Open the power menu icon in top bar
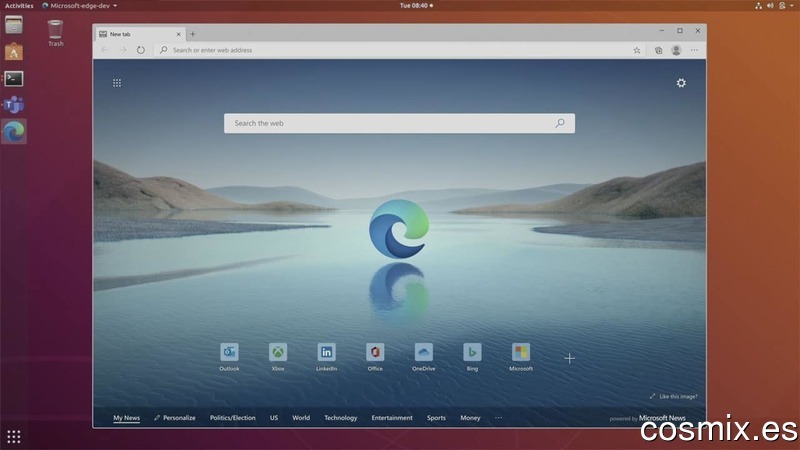 pos(782,6)
